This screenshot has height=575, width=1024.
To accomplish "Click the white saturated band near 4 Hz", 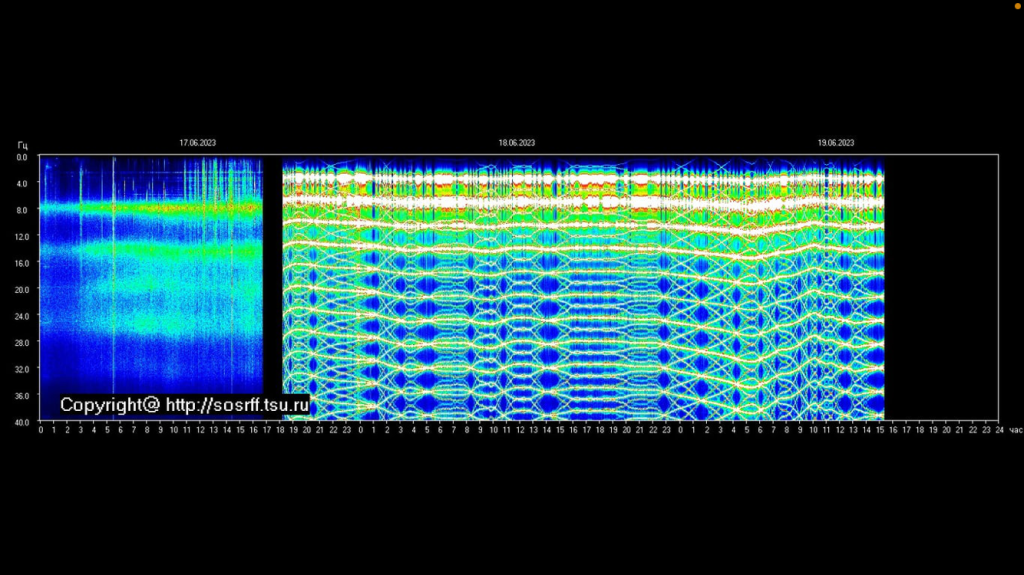I will (580, 180).
